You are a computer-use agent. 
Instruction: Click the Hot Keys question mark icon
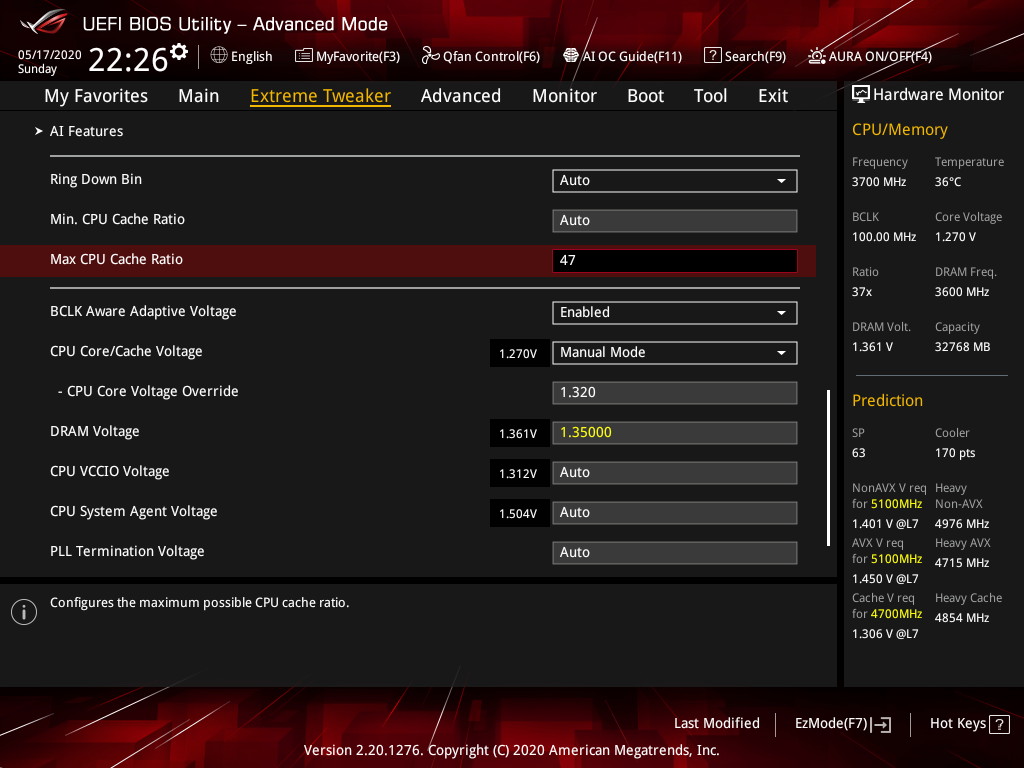coord(999,724)
